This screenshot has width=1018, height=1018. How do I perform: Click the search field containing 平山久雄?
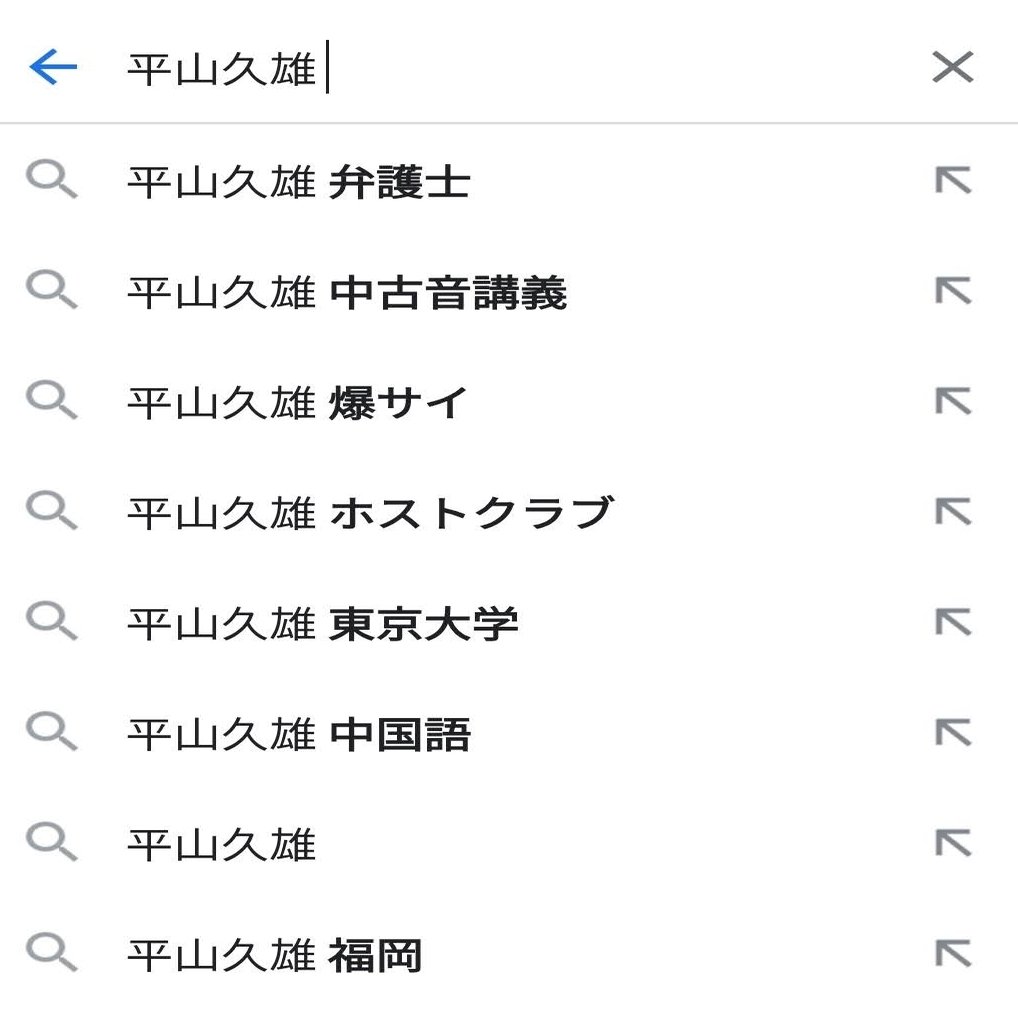(x=500, y=69)
